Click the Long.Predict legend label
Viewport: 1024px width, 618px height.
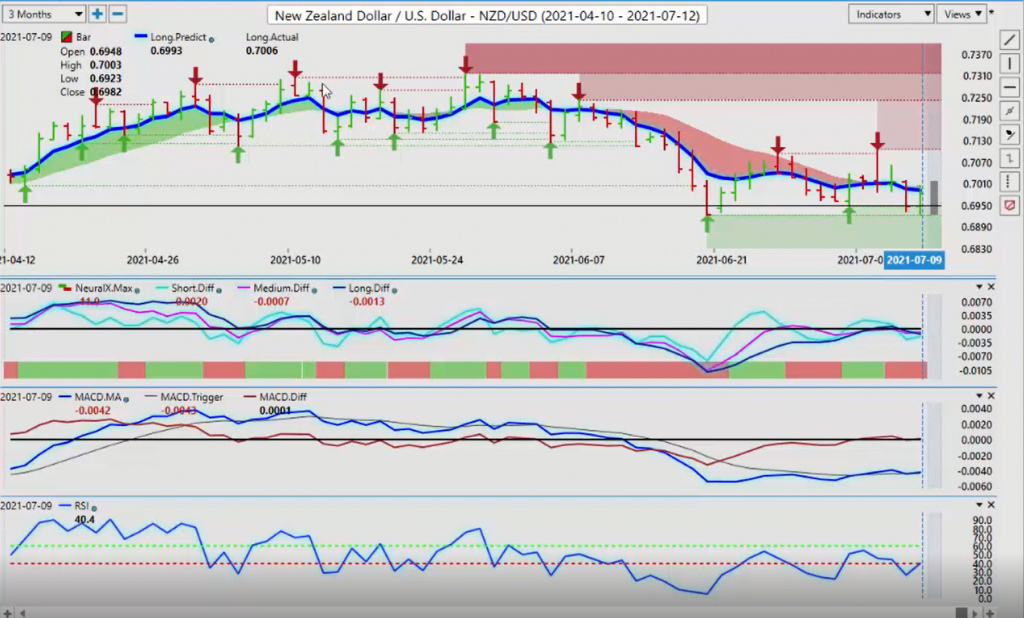[x=178, y=37]
